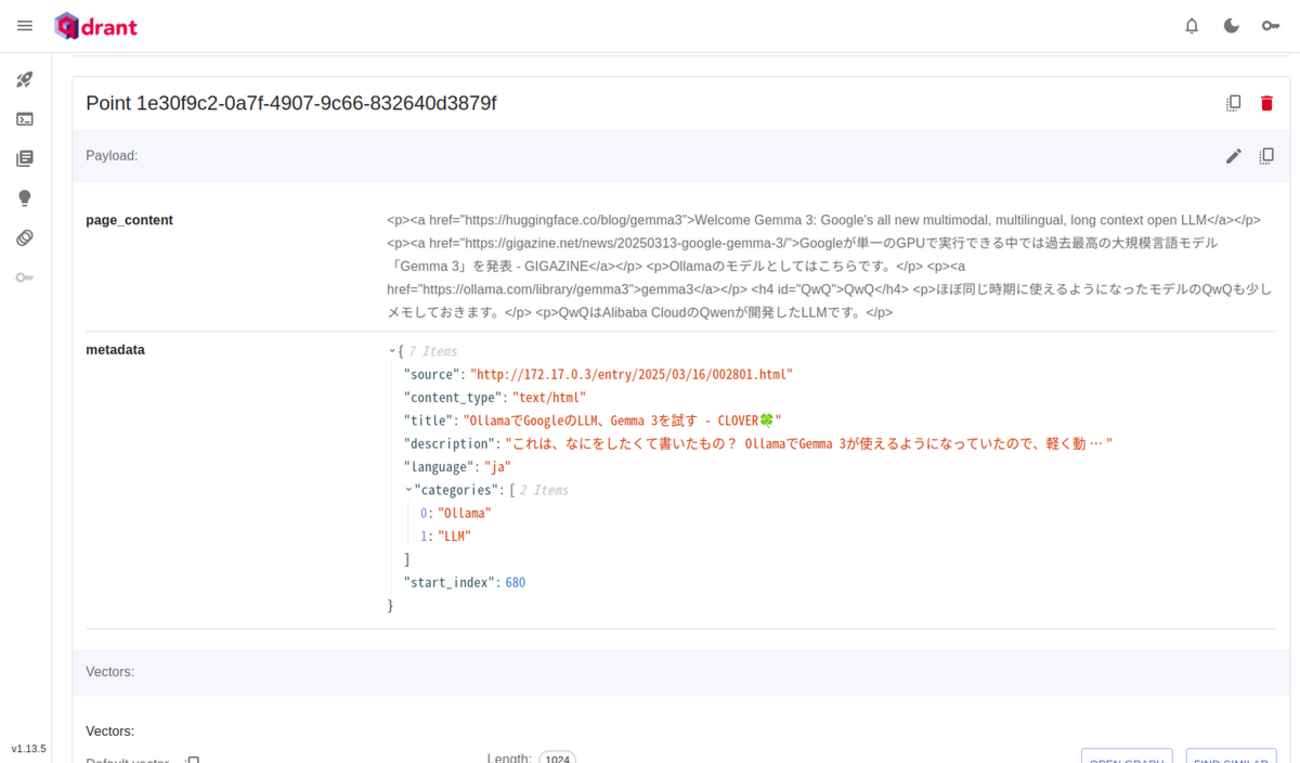The height and width of the screenshot is (763, 1300).
Task: Edit payload with pencil icon
Action: [1234, 156]
